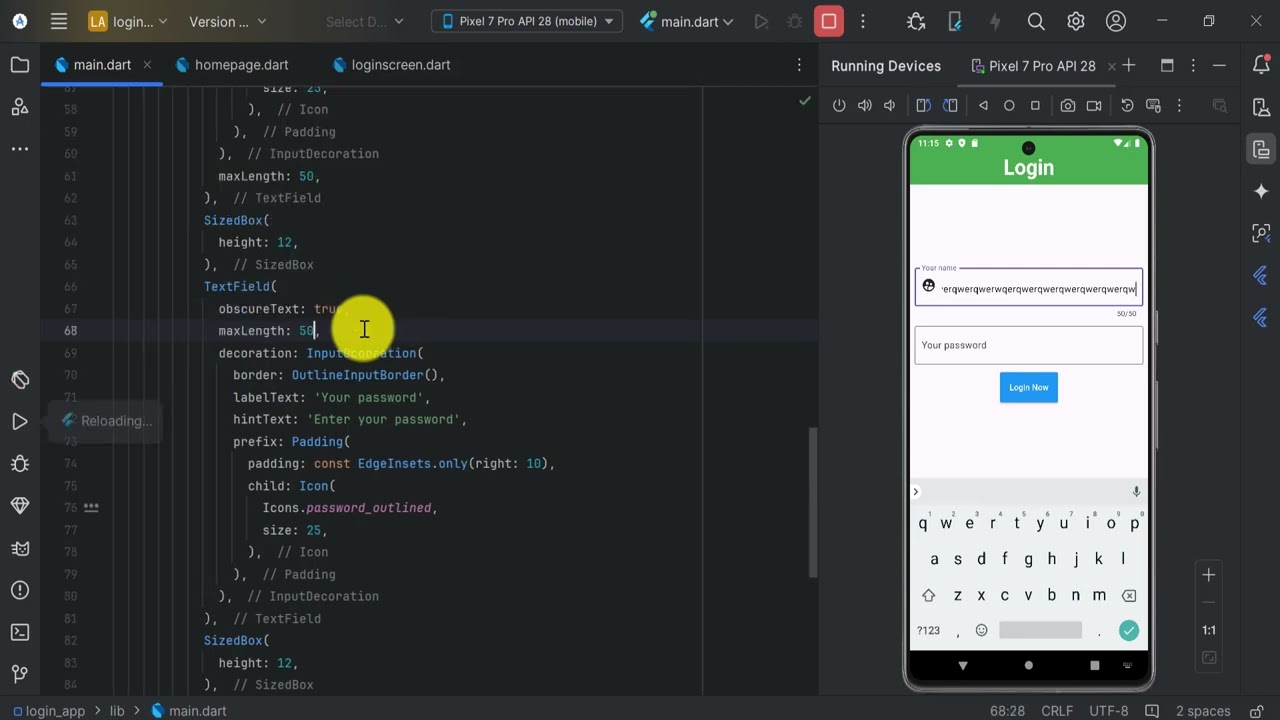Open IDE settings gear
This screenshot has height=720, width=1280.
pos(1076,21)
